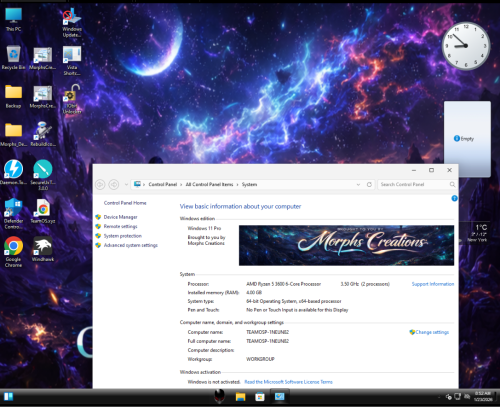Open Advanced system settings link
Screen dimensions: 500x407
[x=131, y=245]
